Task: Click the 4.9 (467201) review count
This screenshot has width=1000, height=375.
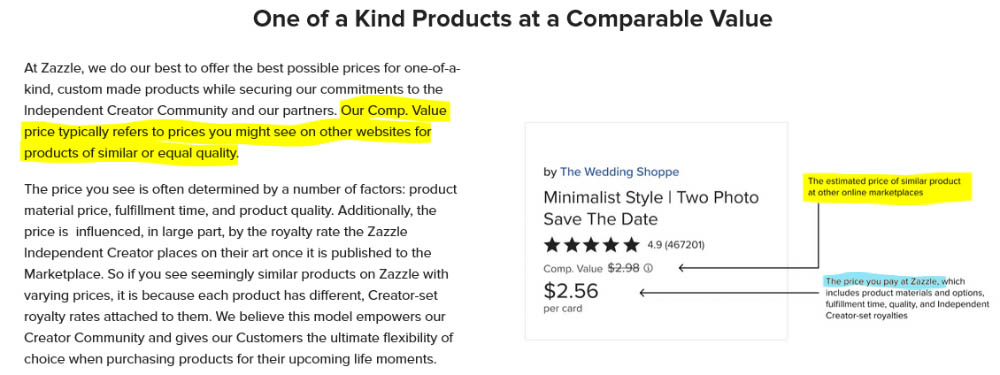Action: tap(675, 245)
